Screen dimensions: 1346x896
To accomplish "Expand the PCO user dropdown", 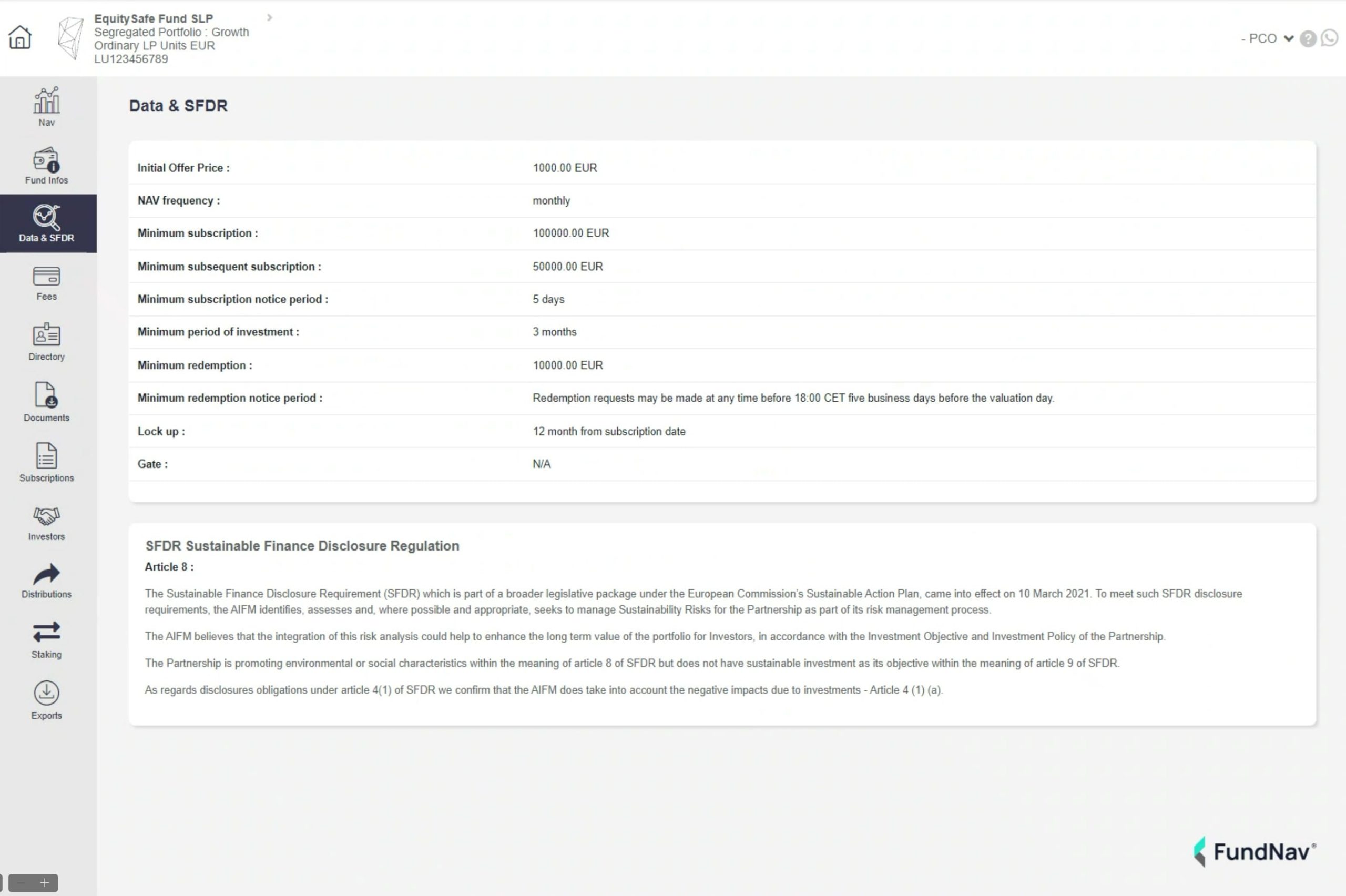I will pos(1267,38).
